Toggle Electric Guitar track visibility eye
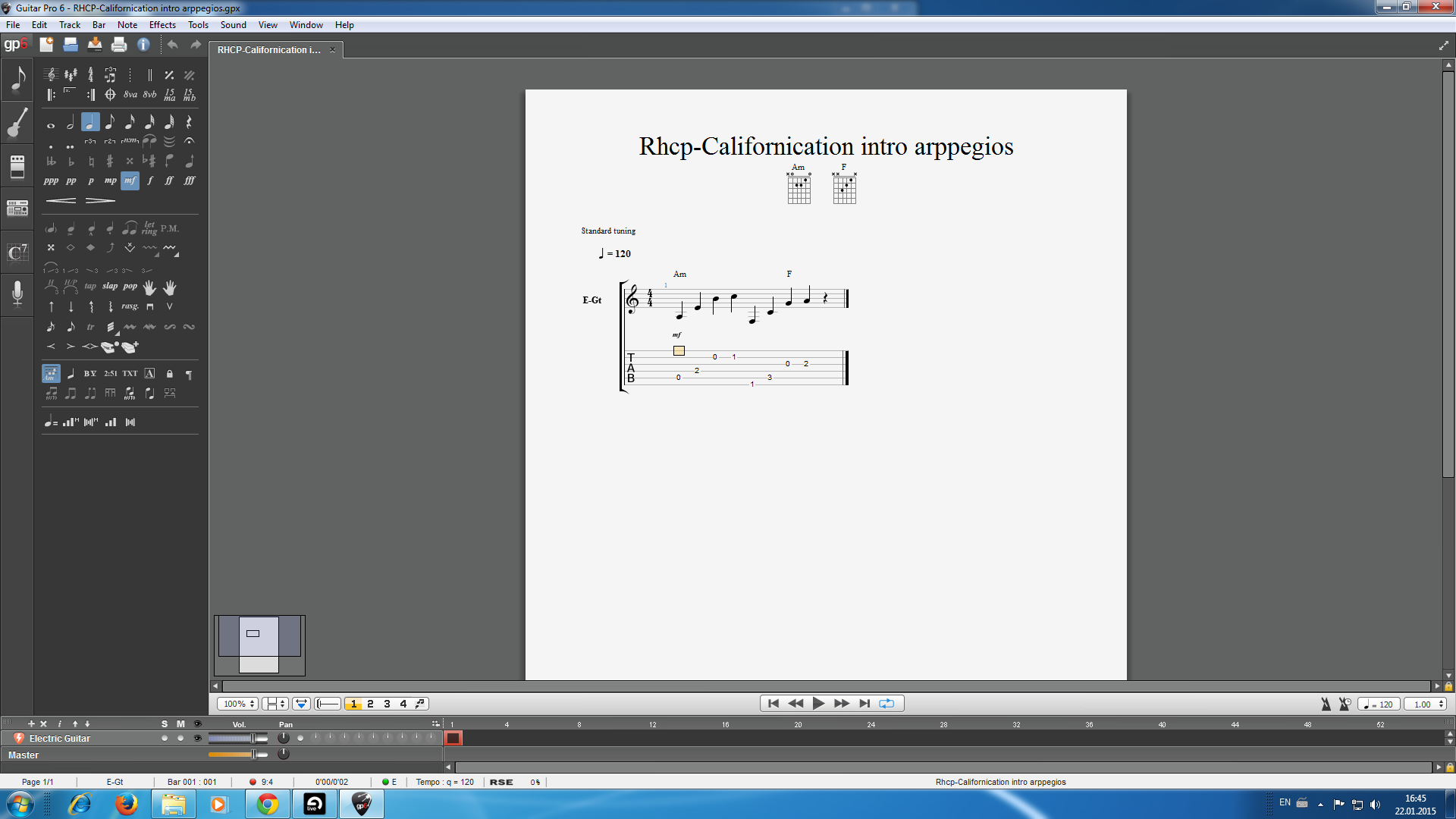This screenshot has width=1456, height=819. (197, 738)
